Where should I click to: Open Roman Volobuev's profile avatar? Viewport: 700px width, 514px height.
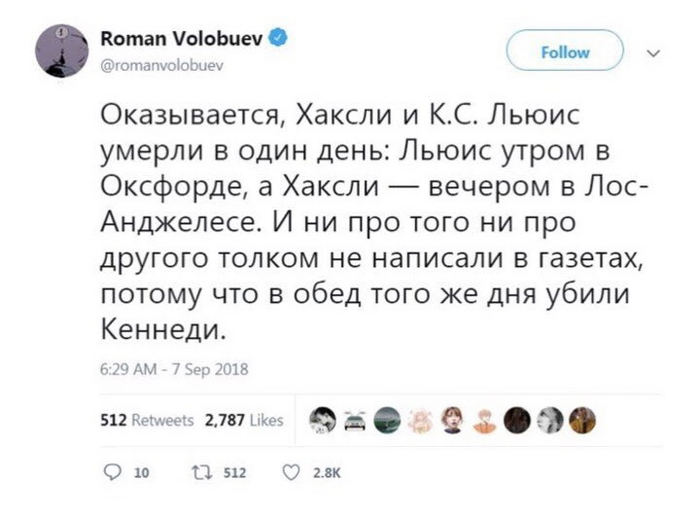63,49
